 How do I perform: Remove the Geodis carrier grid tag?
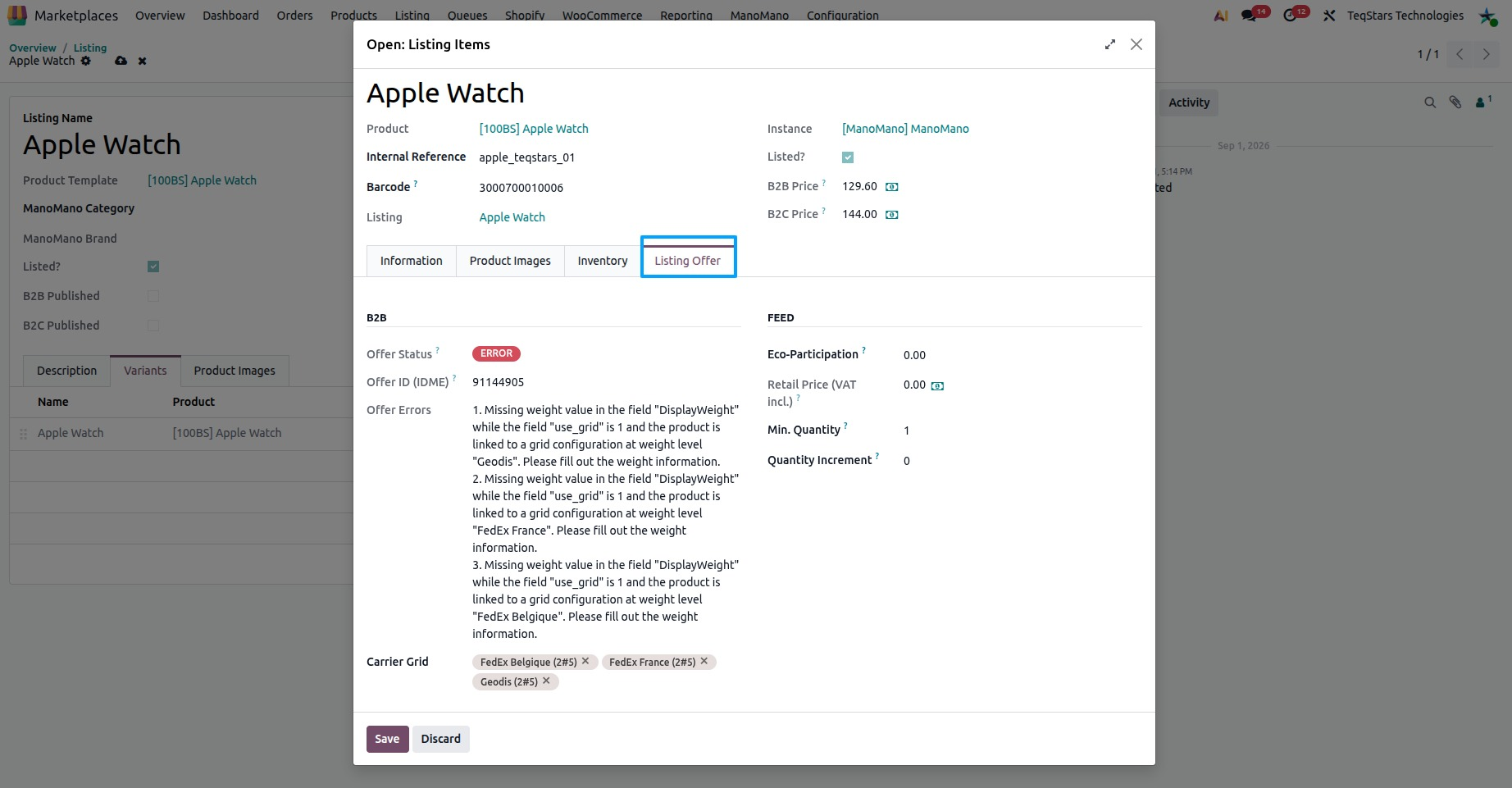click(x=546, y=681)
